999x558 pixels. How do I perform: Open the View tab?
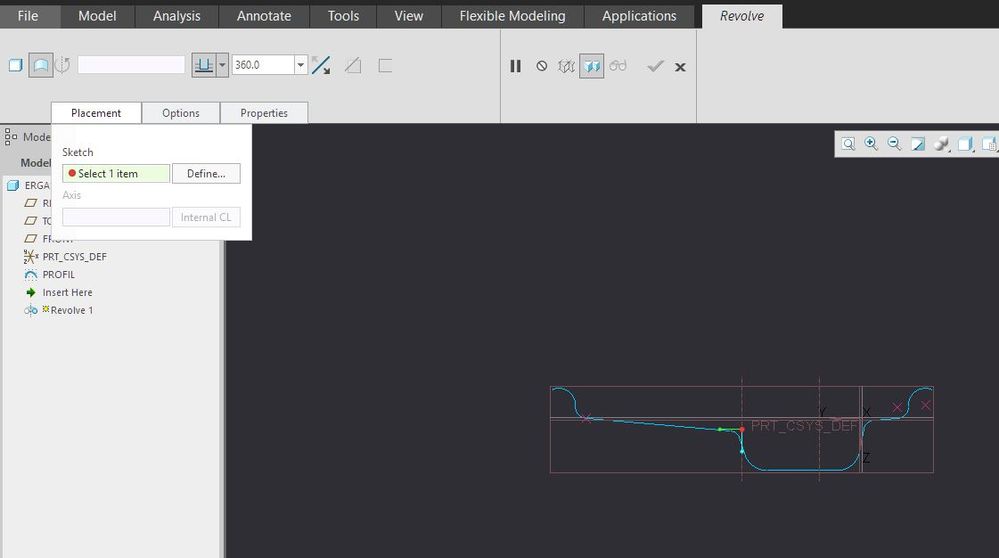(408, 16)
